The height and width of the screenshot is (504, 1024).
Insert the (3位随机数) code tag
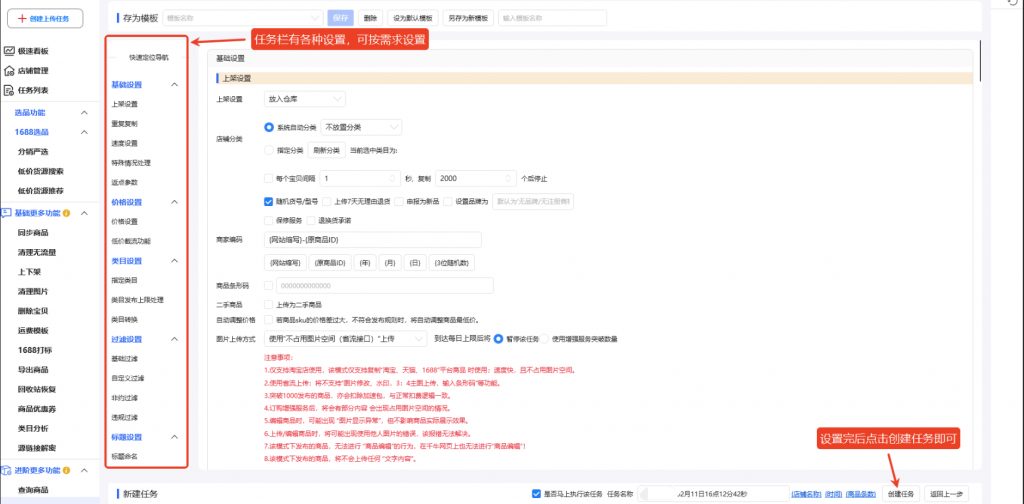[x=451, y=263]
